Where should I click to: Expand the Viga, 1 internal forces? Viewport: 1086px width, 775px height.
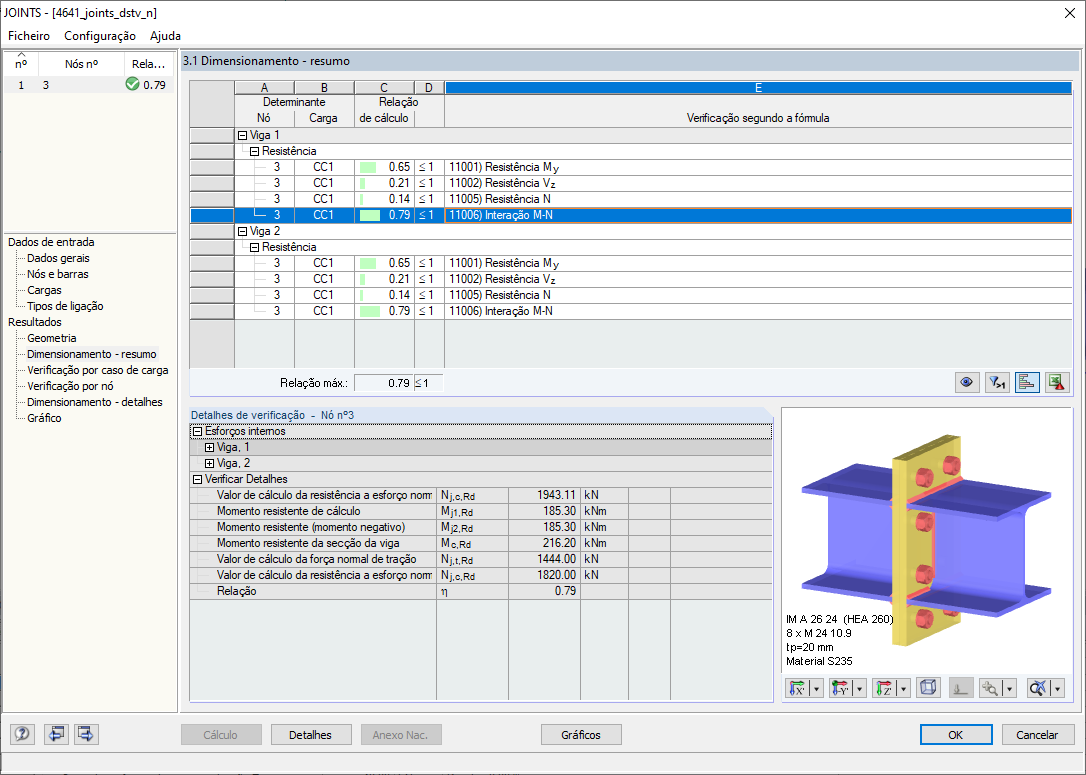click(209, 447)
